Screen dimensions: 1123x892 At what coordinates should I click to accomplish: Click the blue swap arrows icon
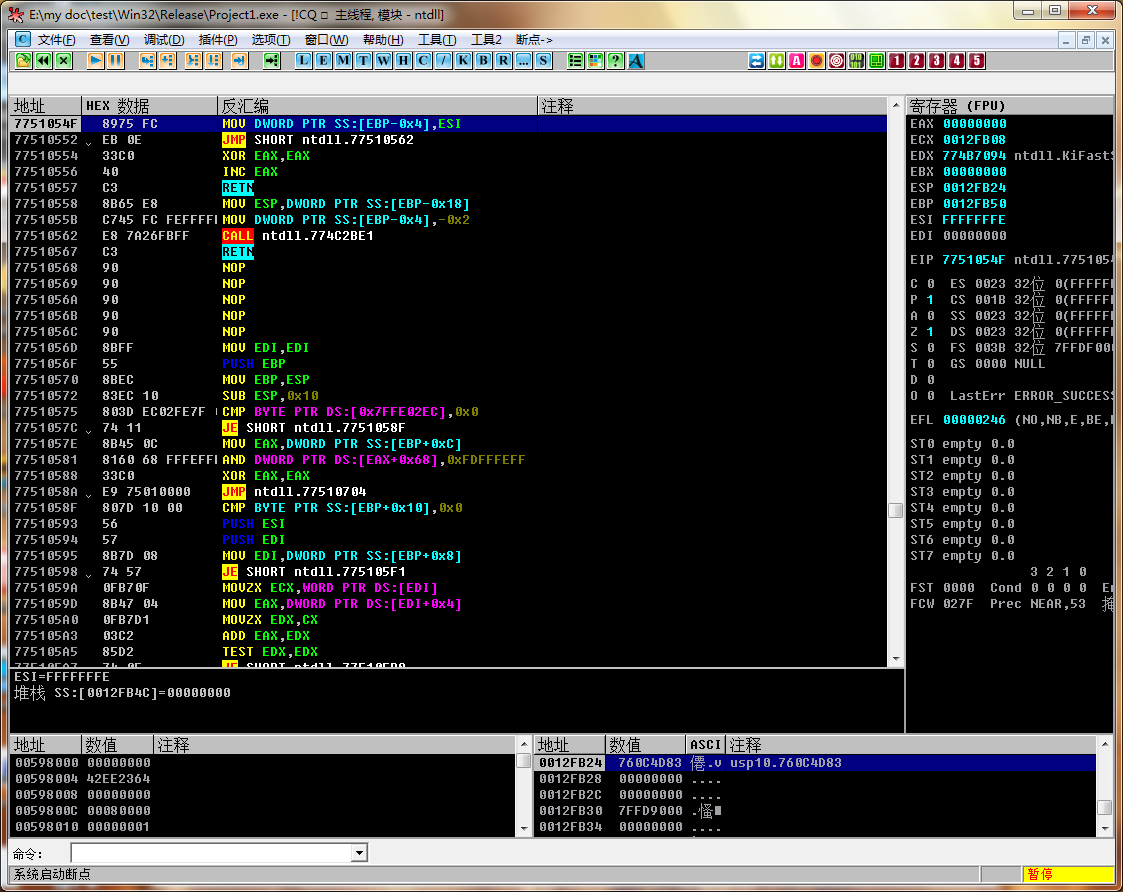(756, 61)
